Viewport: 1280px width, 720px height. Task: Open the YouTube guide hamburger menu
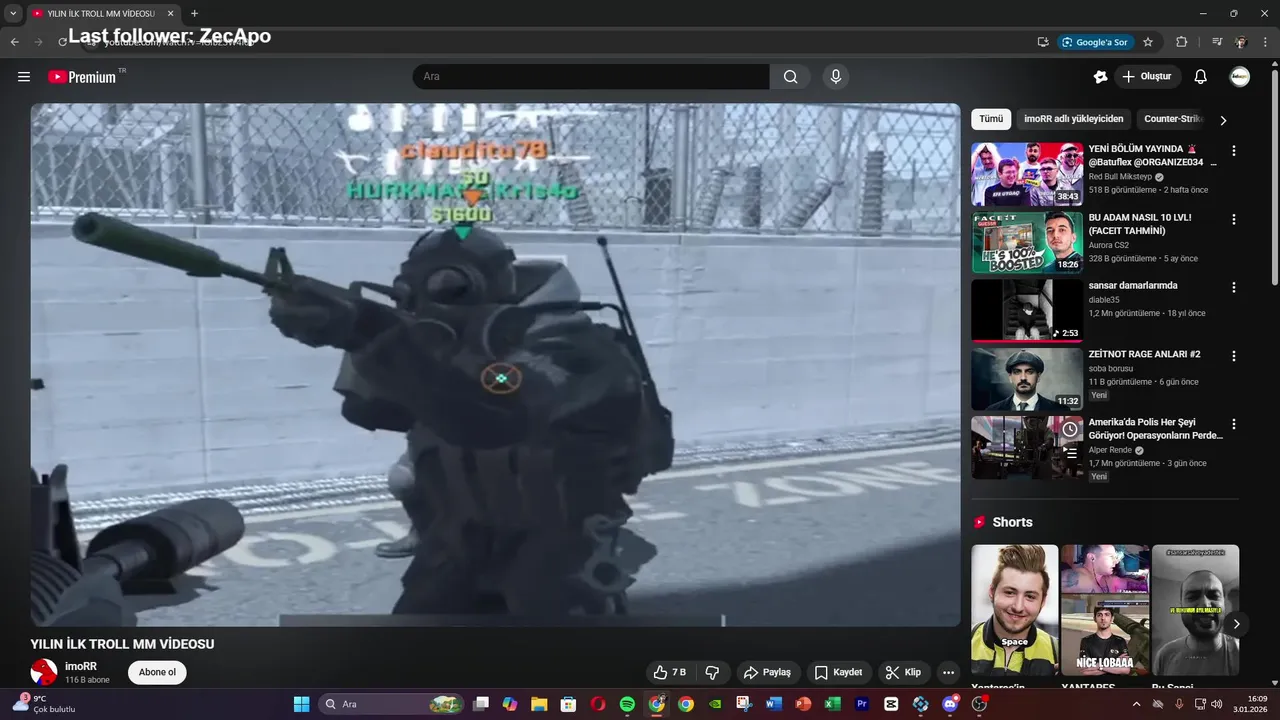click(x=24, y=77)
